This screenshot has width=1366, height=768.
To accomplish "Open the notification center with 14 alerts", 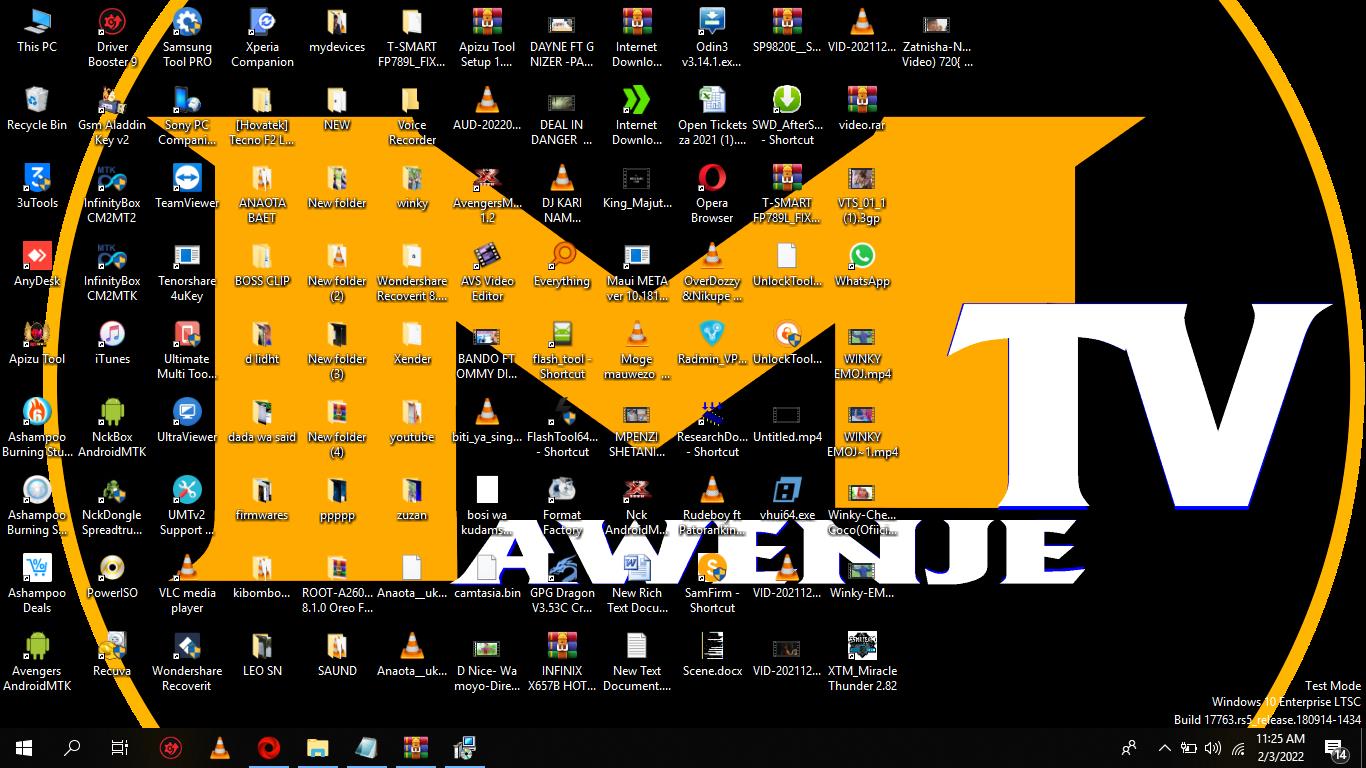I will 1335,748.
